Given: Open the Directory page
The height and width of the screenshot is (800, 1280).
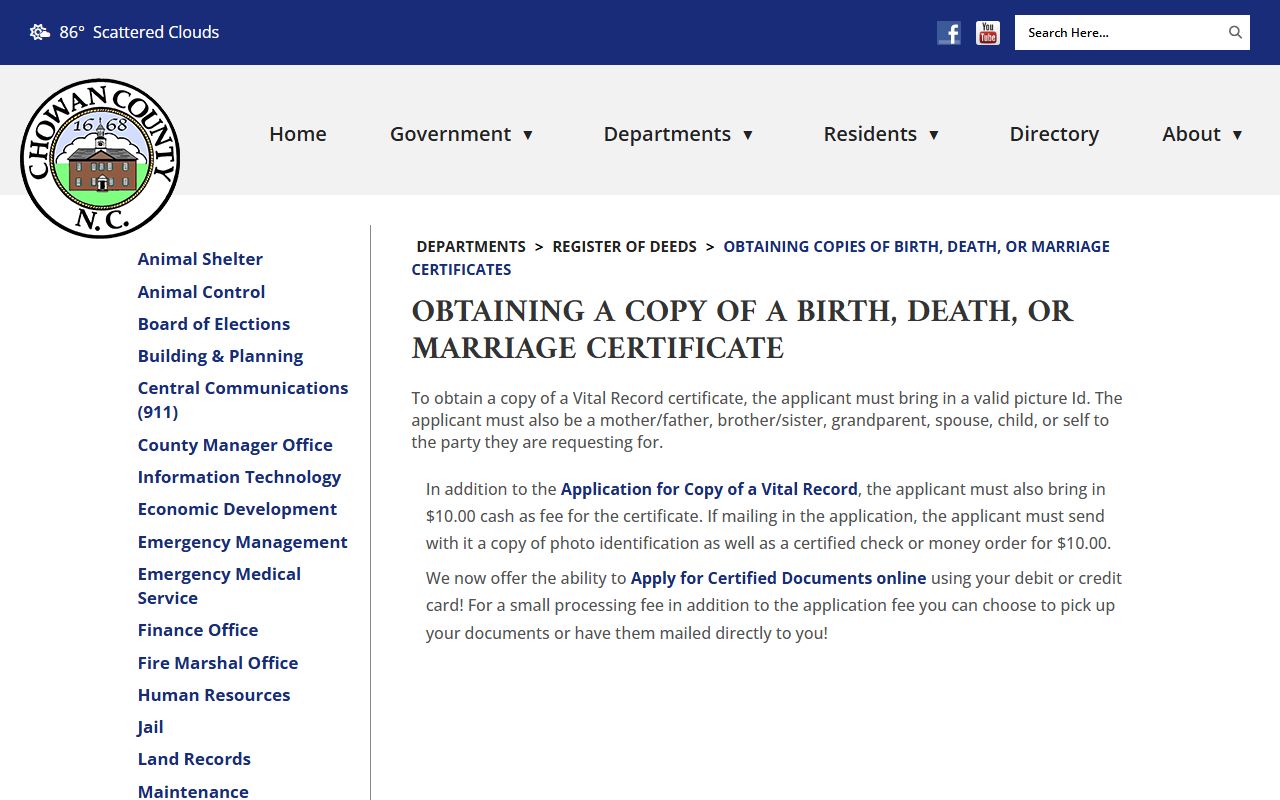Looking at the screenshot, I should pyautogui.click(x=1054, y=134).
